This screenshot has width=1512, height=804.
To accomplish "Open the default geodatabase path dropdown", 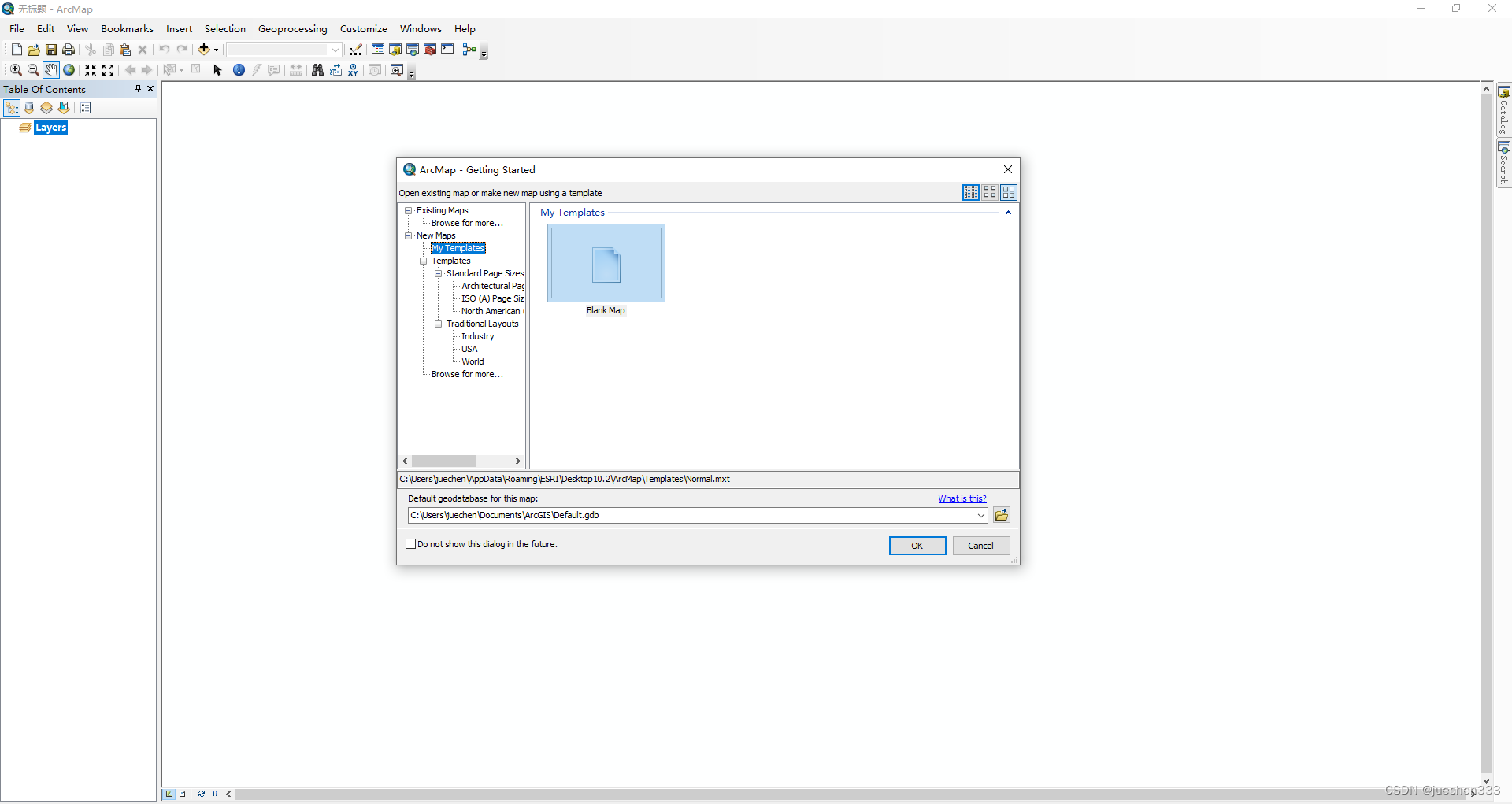I will click(981, 515).
